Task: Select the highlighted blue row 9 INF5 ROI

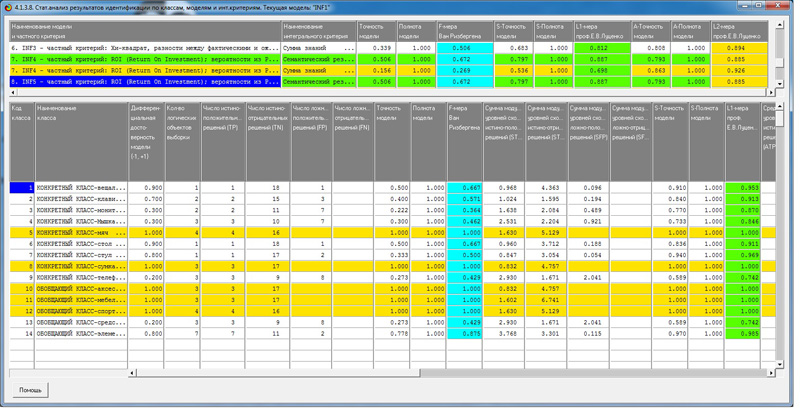Action: pyautogui.click(x=140, y=83)
